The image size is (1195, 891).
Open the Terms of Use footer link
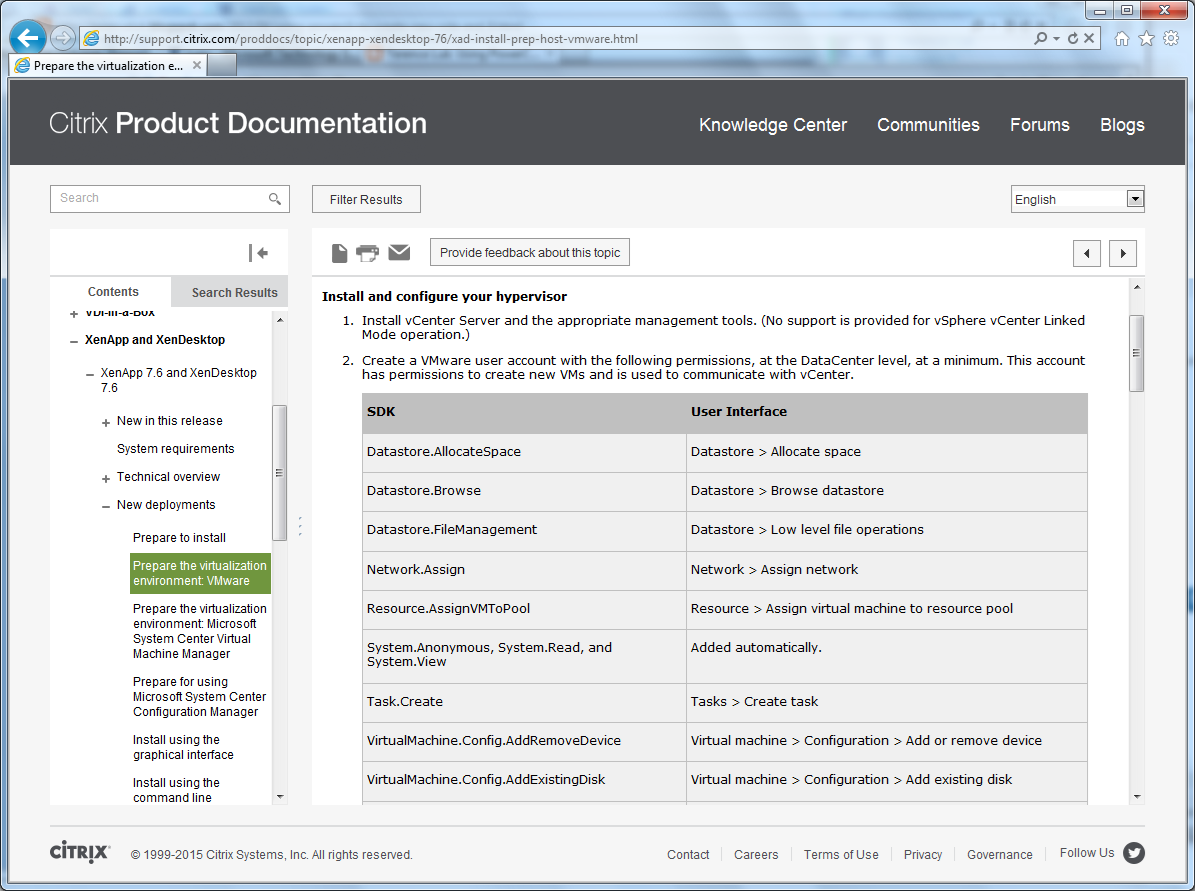tap(841, 854)
